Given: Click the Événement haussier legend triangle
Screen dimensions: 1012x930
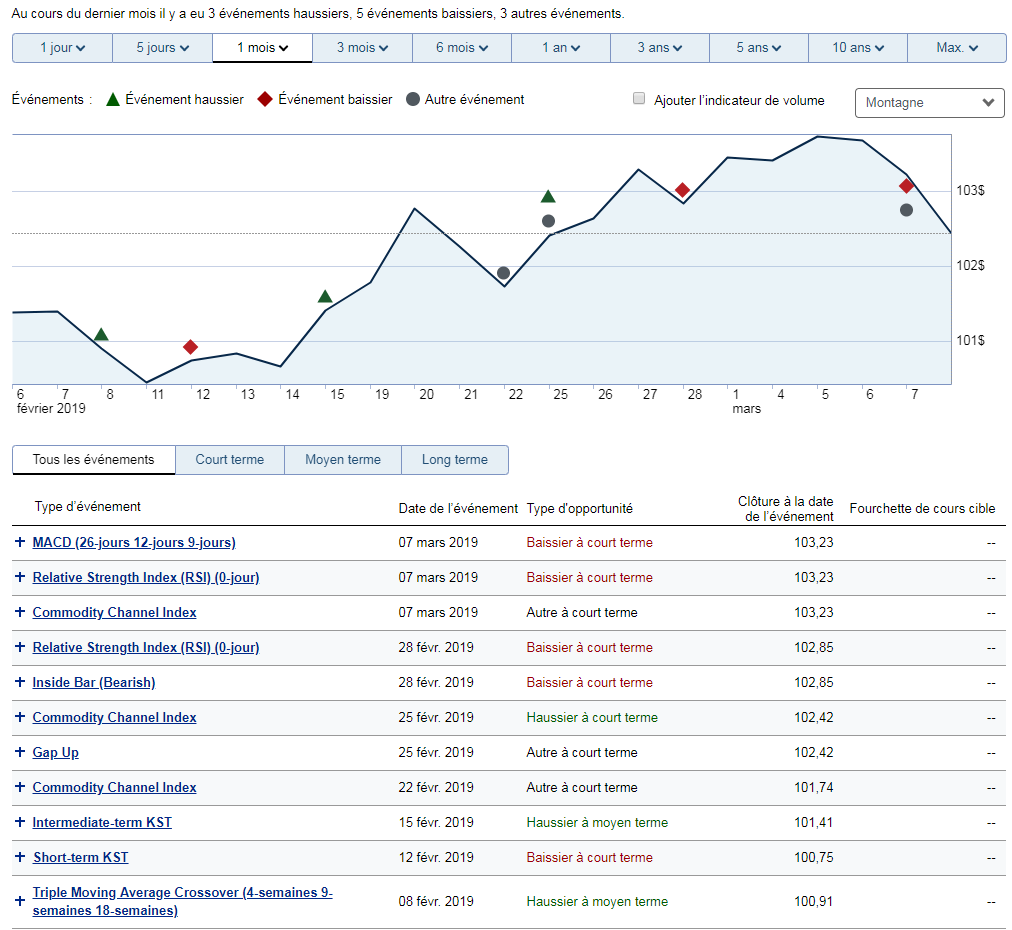Looking at the screenshot, I should pyautogui.click(x=113, y=99).
